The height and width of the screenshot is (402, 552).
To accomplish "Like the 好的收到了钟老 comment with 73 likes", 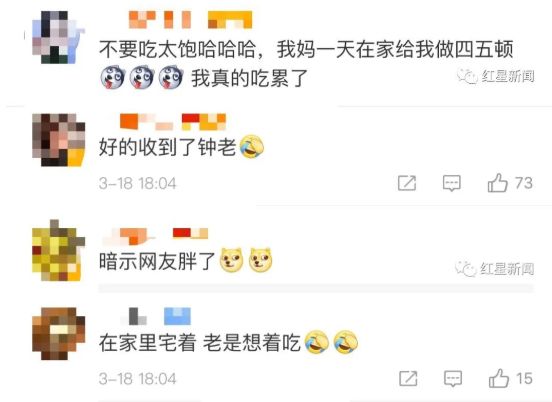I will pyautogui.click(x=497, y=183).
